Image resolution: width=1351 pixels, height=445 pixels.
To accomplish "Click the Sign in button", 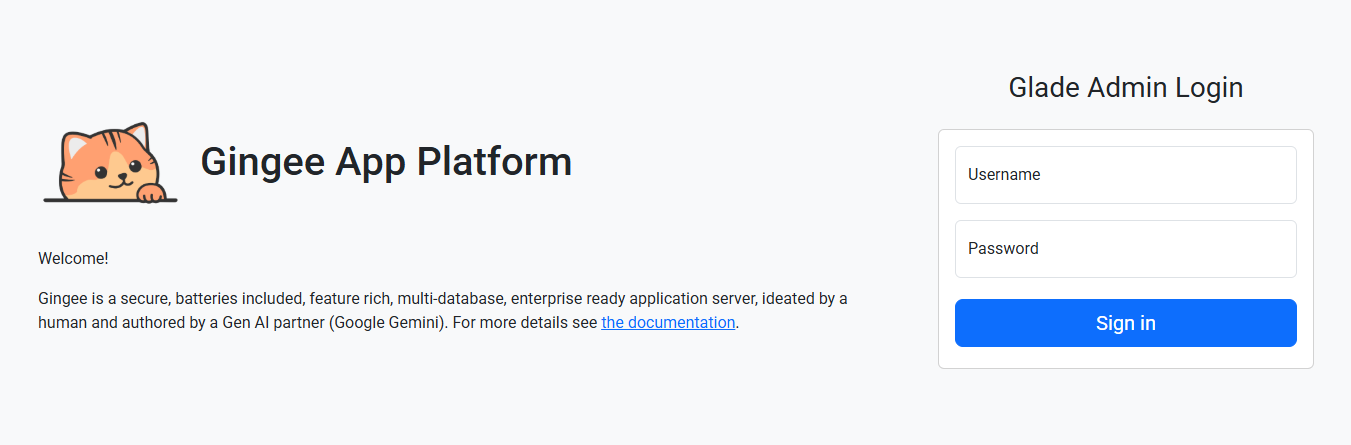I will click(1125, 323).
